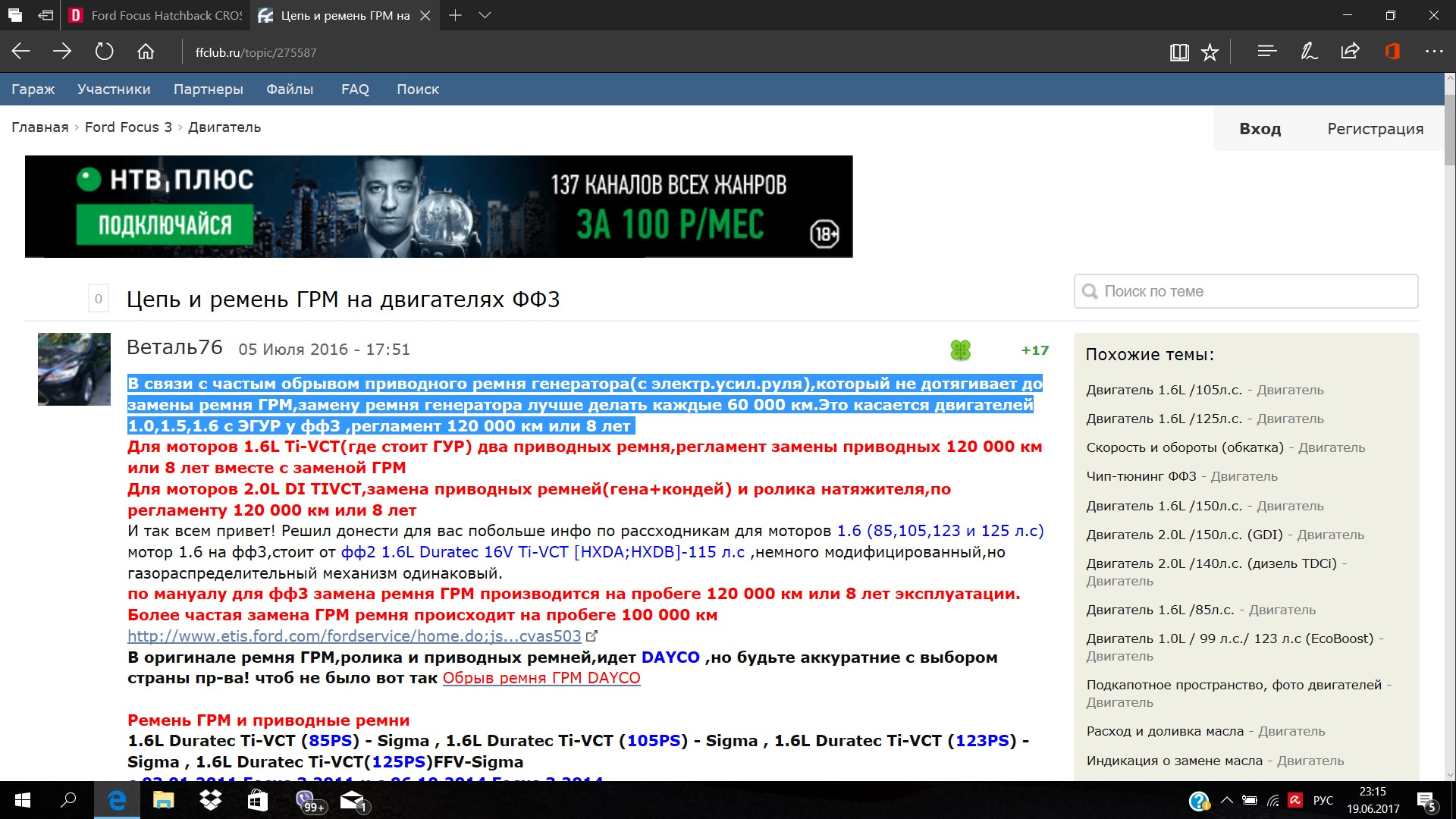Image resolution: width=1456 pixels, height=819 pixels.
Task: Open topic Индикация о замене масла
Action: 1175,761
